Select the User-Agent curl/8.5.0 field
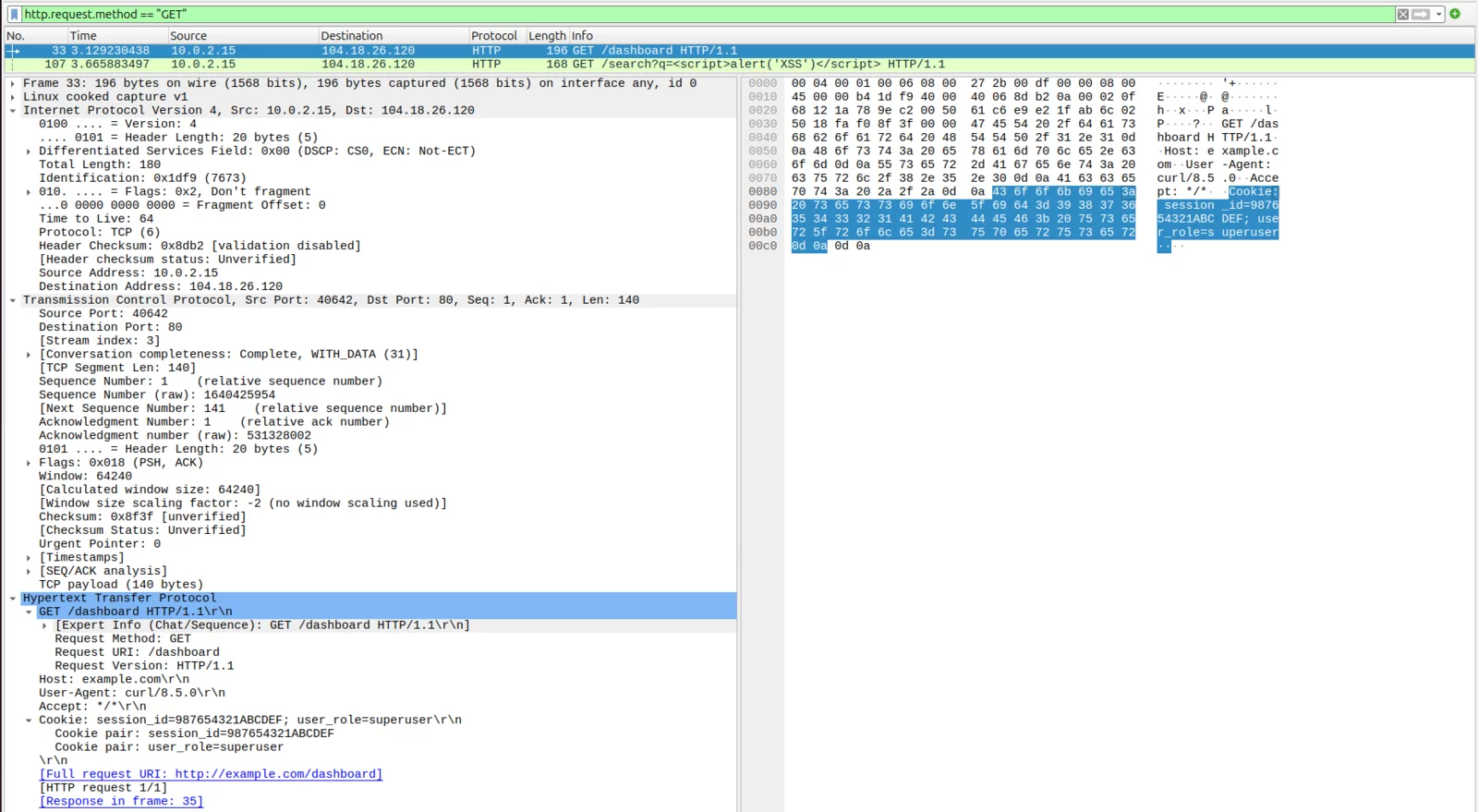This screenshot has height=812, width=1478. coord(131,693)
